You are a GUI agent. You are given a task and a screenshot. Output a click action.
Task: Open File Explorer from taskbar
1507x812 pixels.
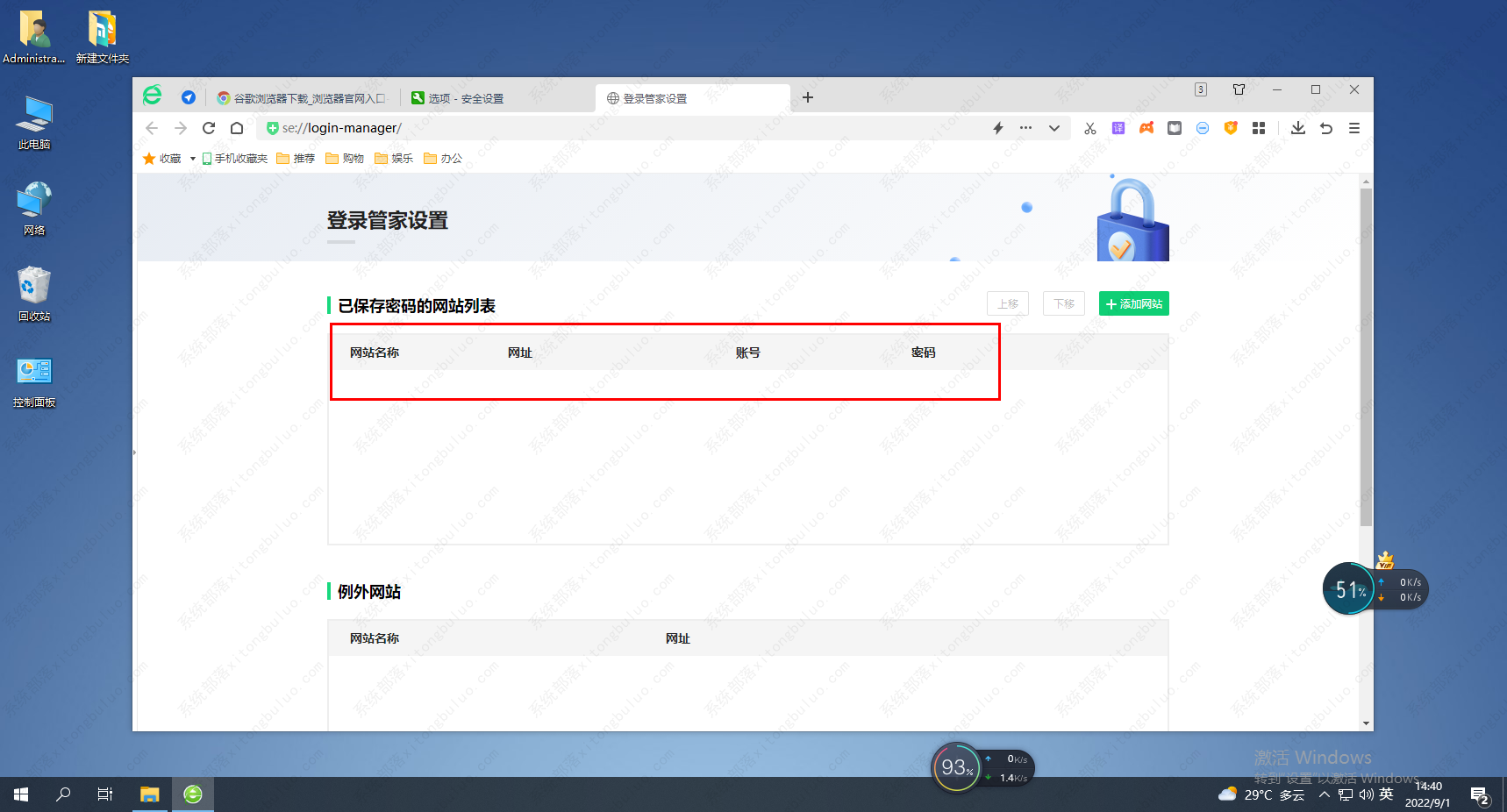(x=150, y=794)
